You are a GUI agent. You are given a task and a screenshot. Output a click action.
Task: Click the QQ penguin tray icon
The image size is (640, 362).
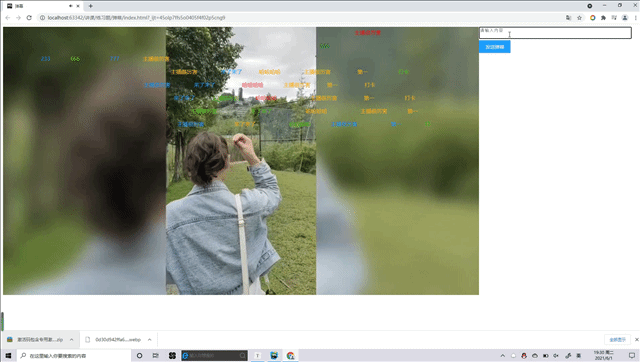click(x=524, y=355)
